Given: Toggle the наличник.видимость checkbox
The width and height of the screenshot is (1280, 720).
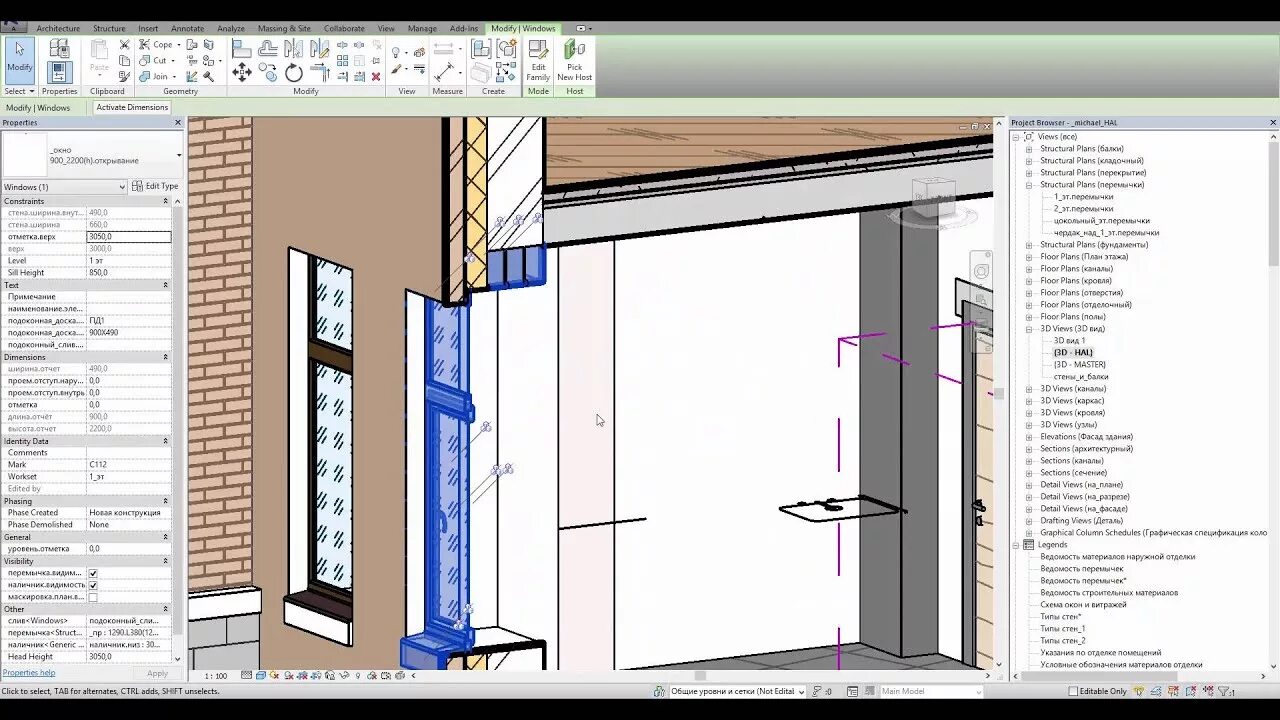Looking at the screenshot, I should pyautogui.click(x=93, y=585).
